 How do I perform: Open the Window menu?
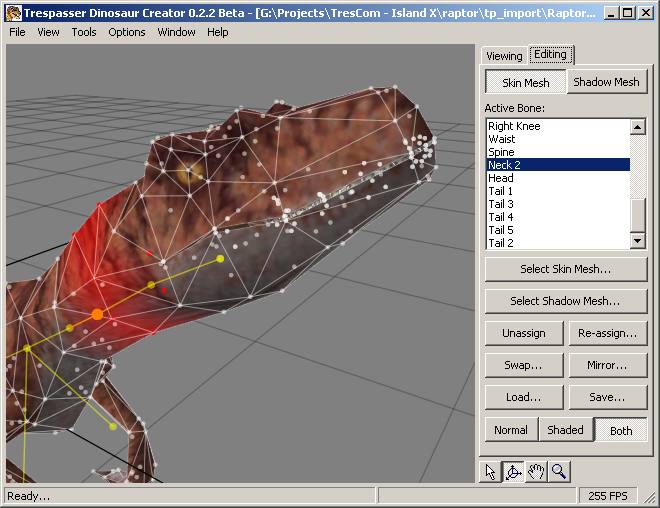176,32
